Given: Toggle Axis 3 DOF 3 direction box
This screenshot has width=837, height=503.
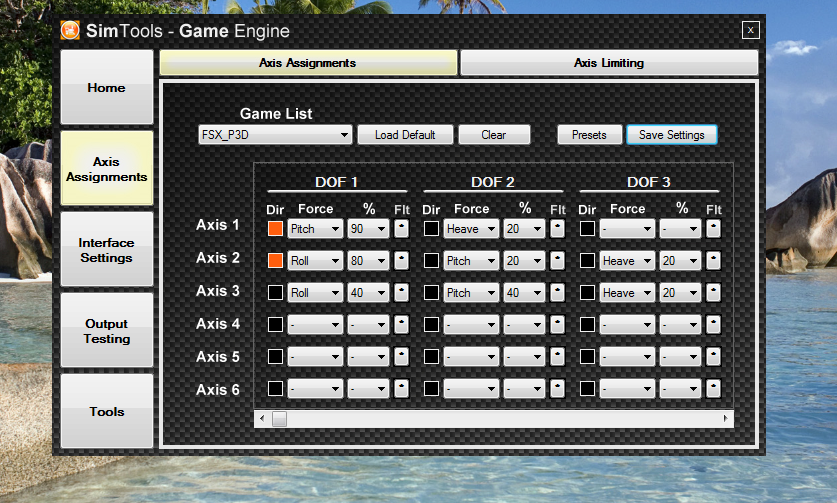Looking at the screenshot, I should click(587, 293).
